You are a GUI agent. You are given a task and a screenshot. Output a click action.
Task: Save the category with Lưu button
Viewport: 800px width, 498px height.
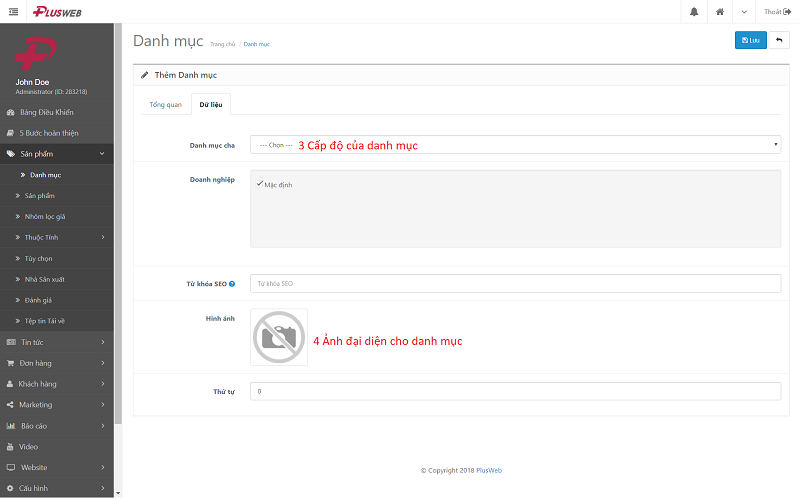pos(751,40)
